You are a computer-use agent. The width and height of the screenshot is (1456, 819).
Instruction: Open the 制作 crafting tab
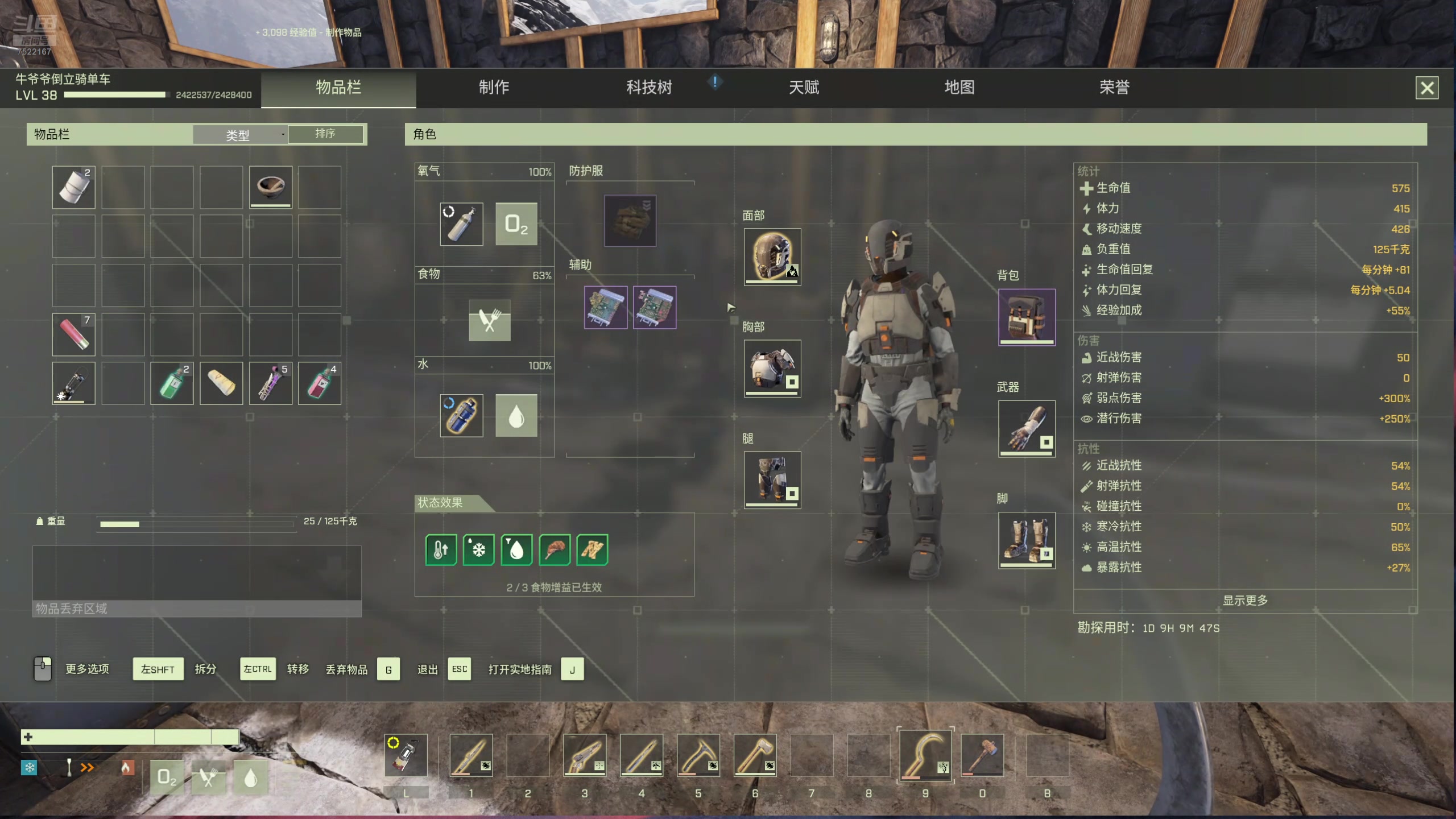[494, 88]
